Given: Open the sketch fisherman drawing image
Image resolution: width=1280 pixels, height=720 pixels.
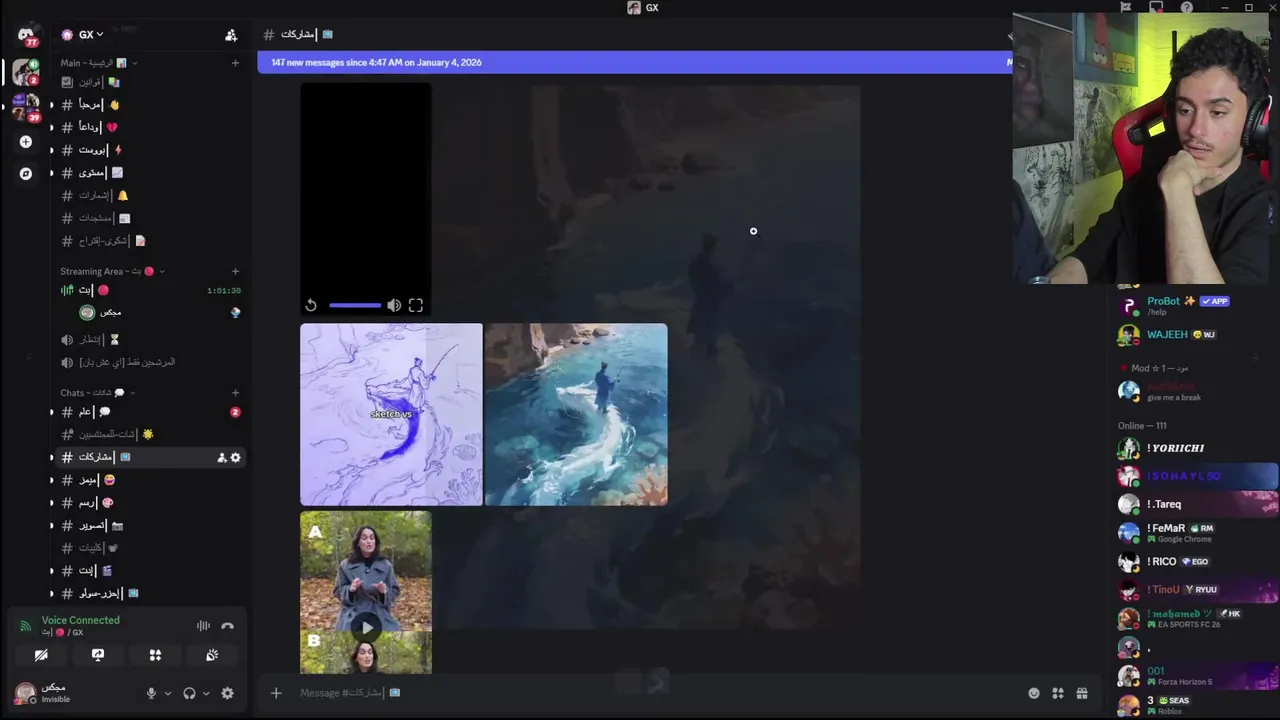Looking at the screenshot, I should point(391,414).
